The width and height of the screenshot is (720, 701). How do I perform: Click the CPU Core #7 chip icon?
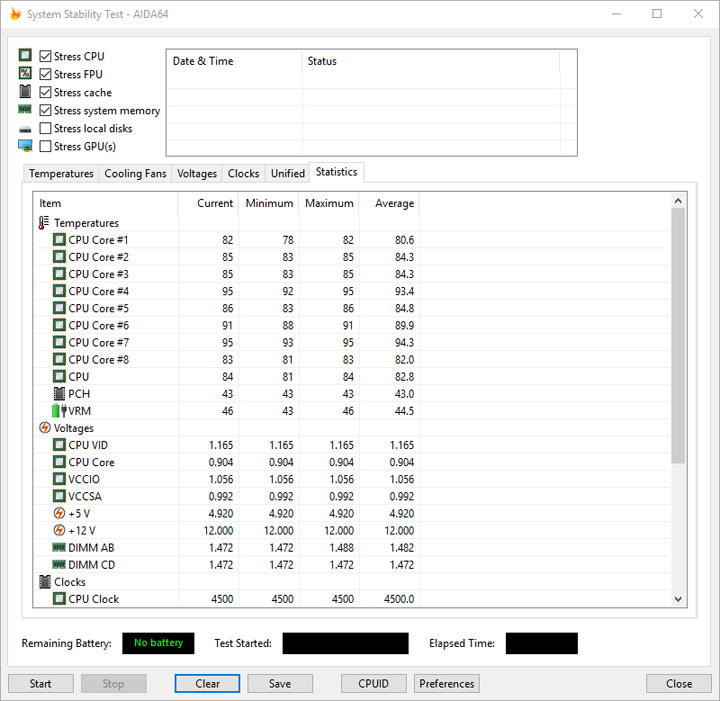59,342
